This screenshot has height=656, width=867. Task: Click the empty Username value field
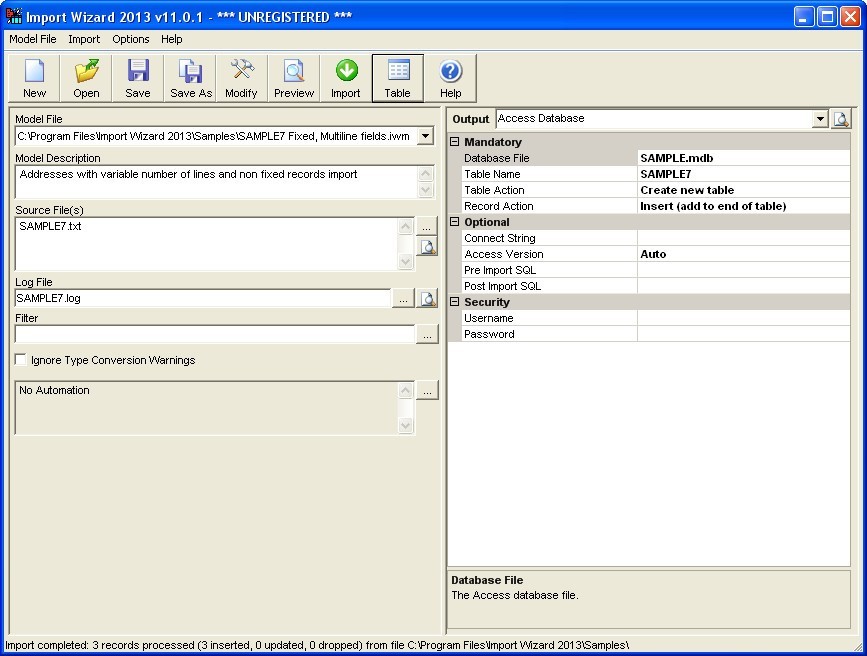(744, 319)
